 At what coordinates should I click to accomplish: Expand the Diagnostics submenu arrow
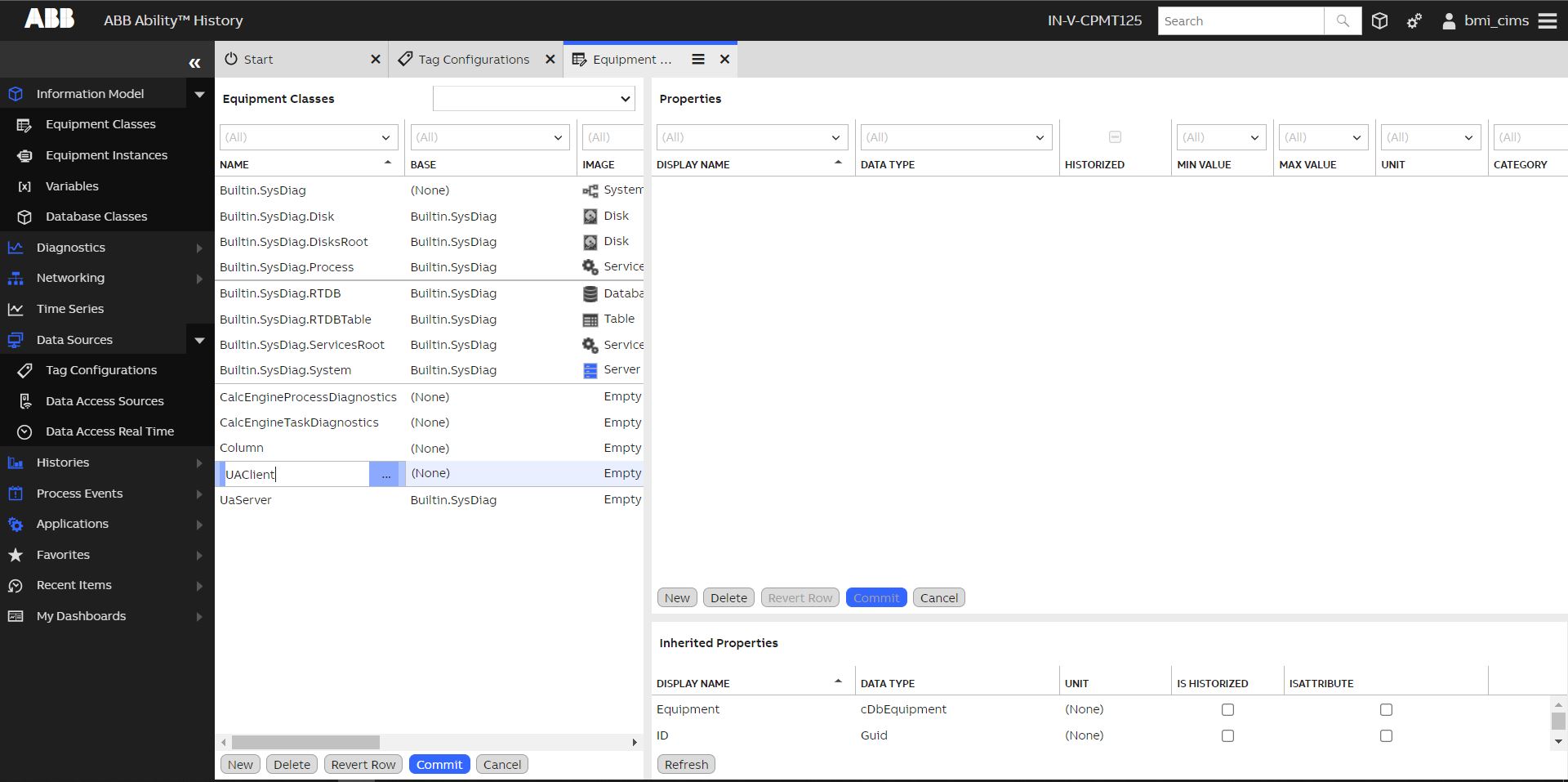199,248
